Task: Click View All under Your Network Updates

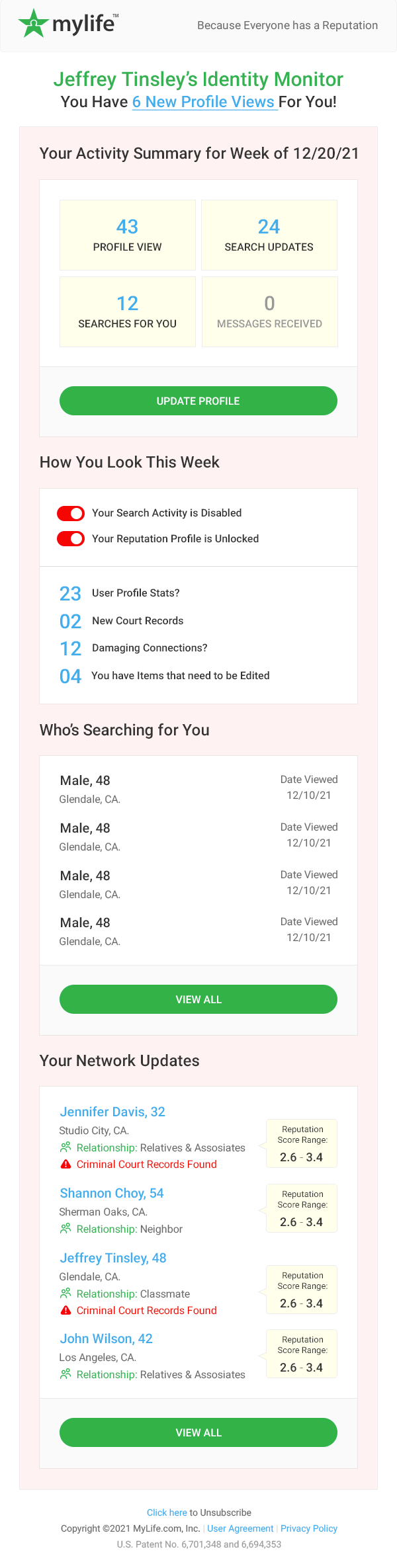Action: 198,1432
